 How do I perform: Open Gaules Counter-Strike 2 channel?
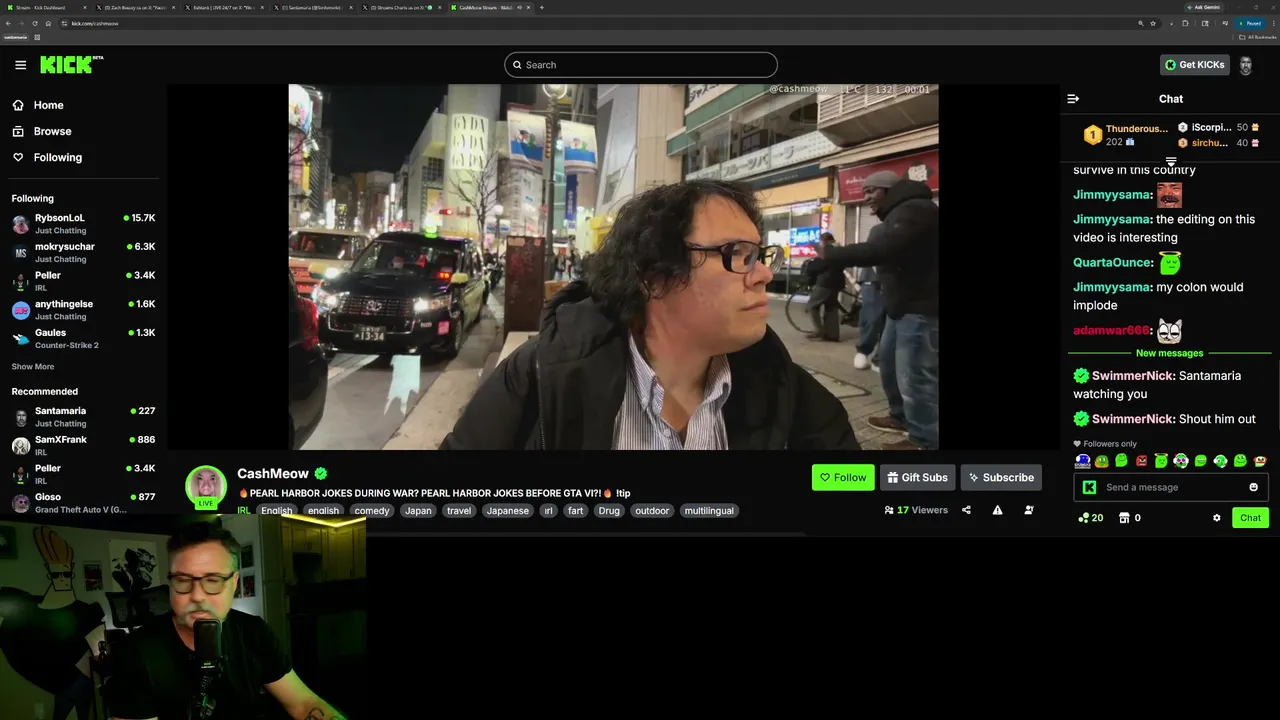[83, 338]
